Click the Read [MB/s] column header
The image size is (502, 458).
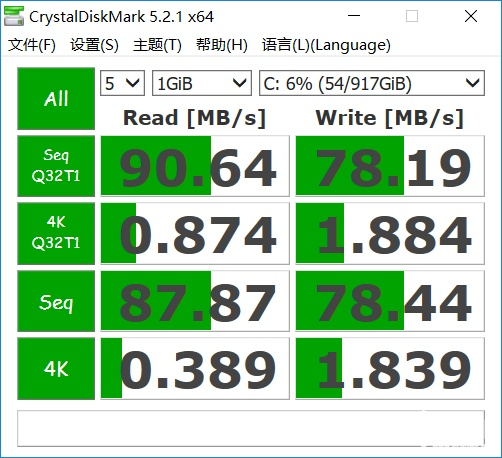click(x=194, y=118)
